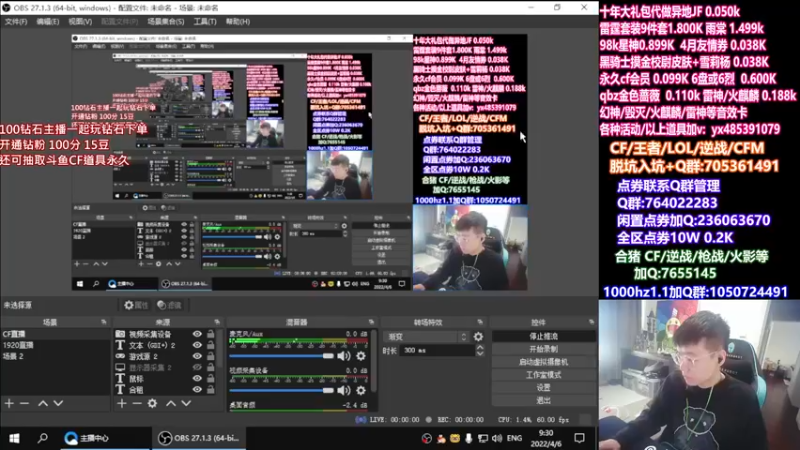Image resolution: width=800 pixels, height=450 pixels.
Task: Open the Windows Start menu
Action: click(x=14, y=438)
